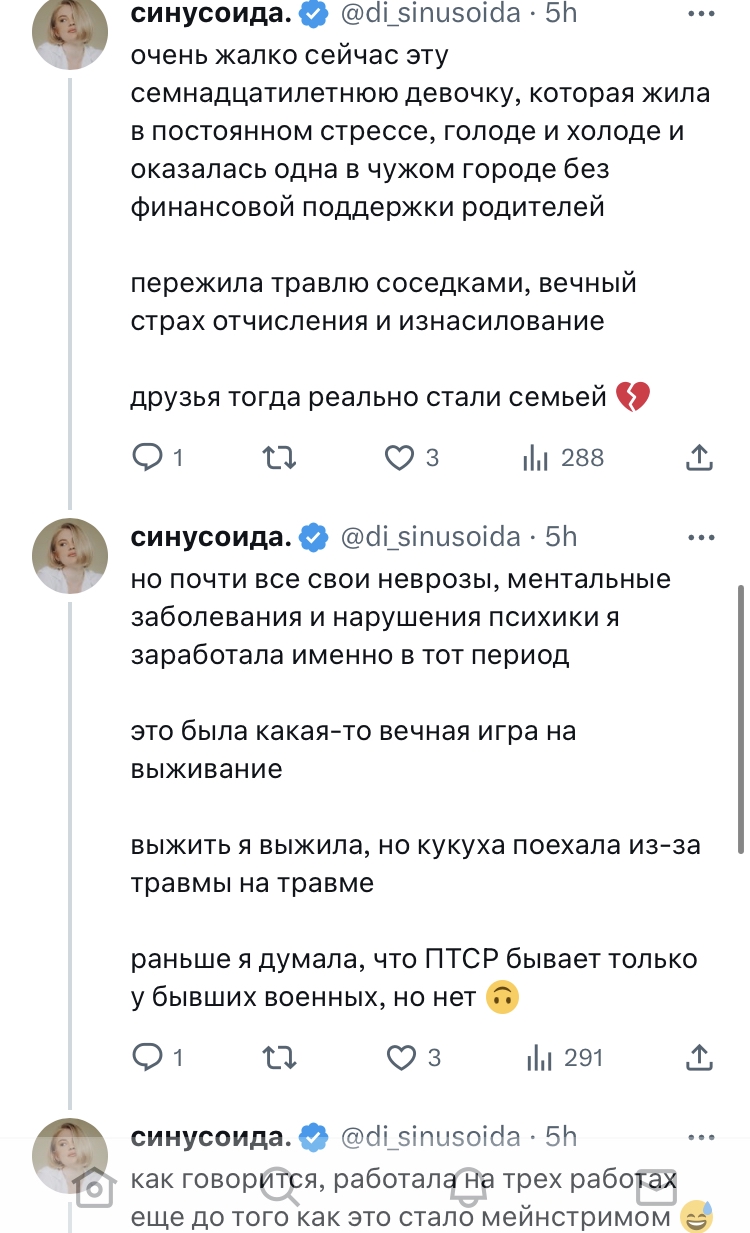Share the tweet with 288 views
Screen dimensions: 750x1233
point(700,458)
